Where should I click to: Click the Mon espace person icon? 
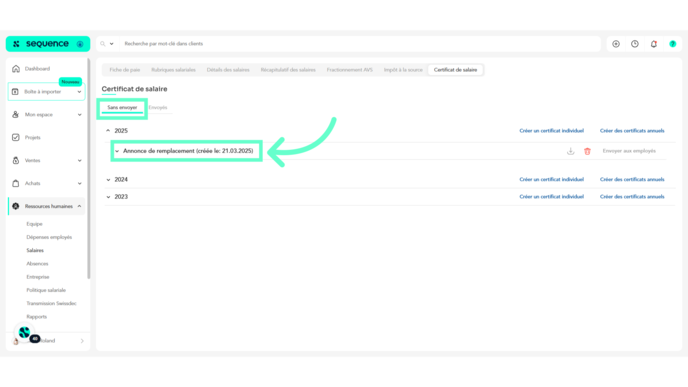click(15, 115)
